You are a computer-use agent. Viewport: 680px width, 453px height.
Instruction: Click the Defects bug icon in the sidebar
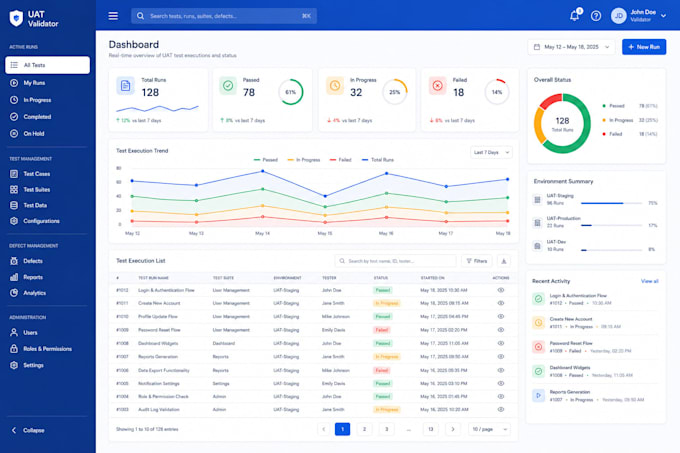click(14, 261)
